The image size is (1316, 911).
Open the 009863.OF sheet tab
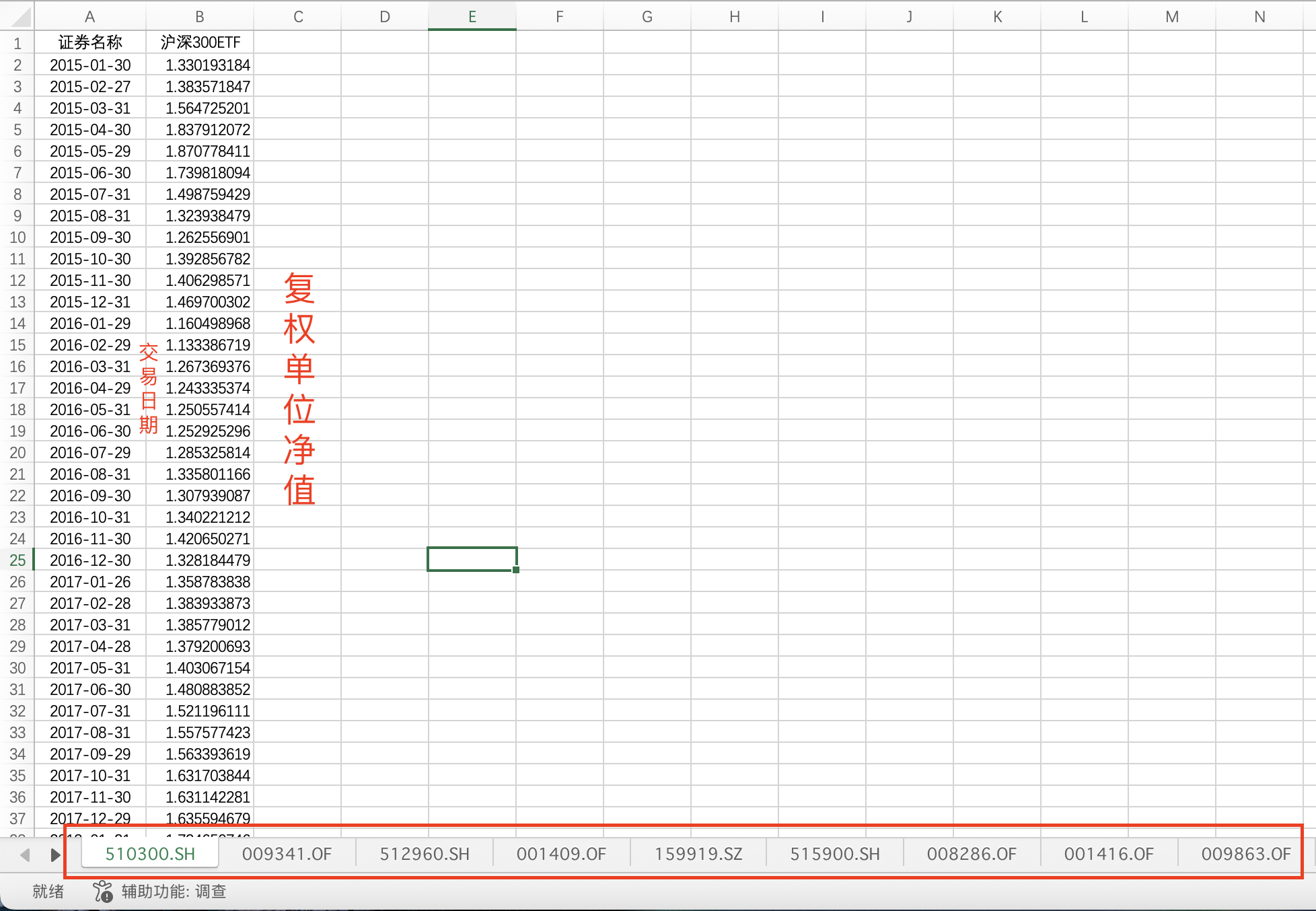(x=1246, y=854)
